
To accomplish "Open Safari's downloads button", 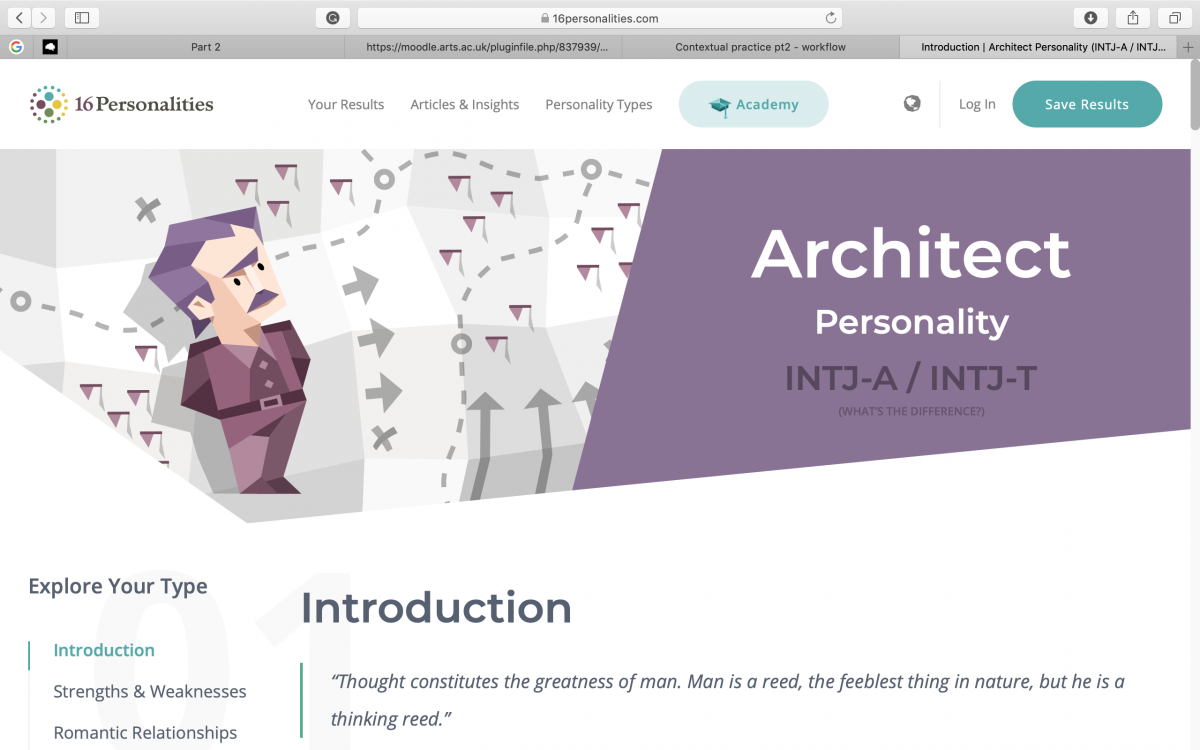I will coord(1091,17).
